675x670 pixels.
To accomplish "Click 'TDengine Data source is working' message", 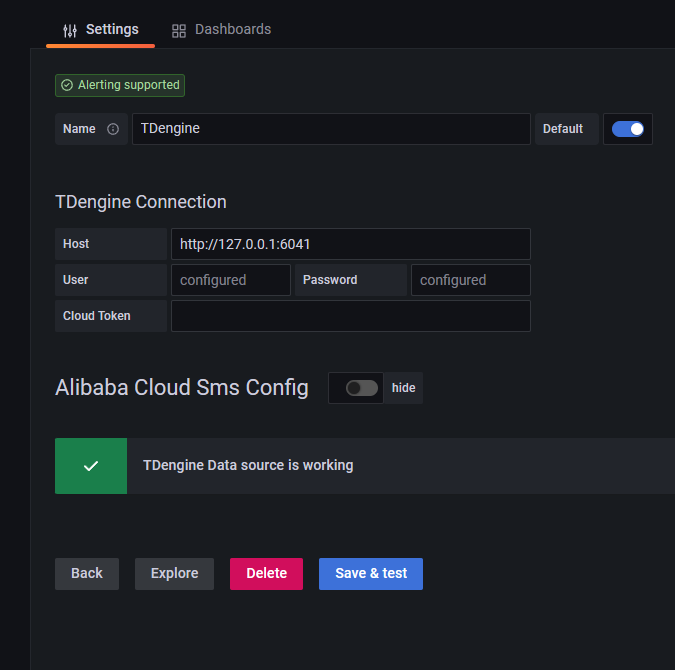I will pos(248,465).
